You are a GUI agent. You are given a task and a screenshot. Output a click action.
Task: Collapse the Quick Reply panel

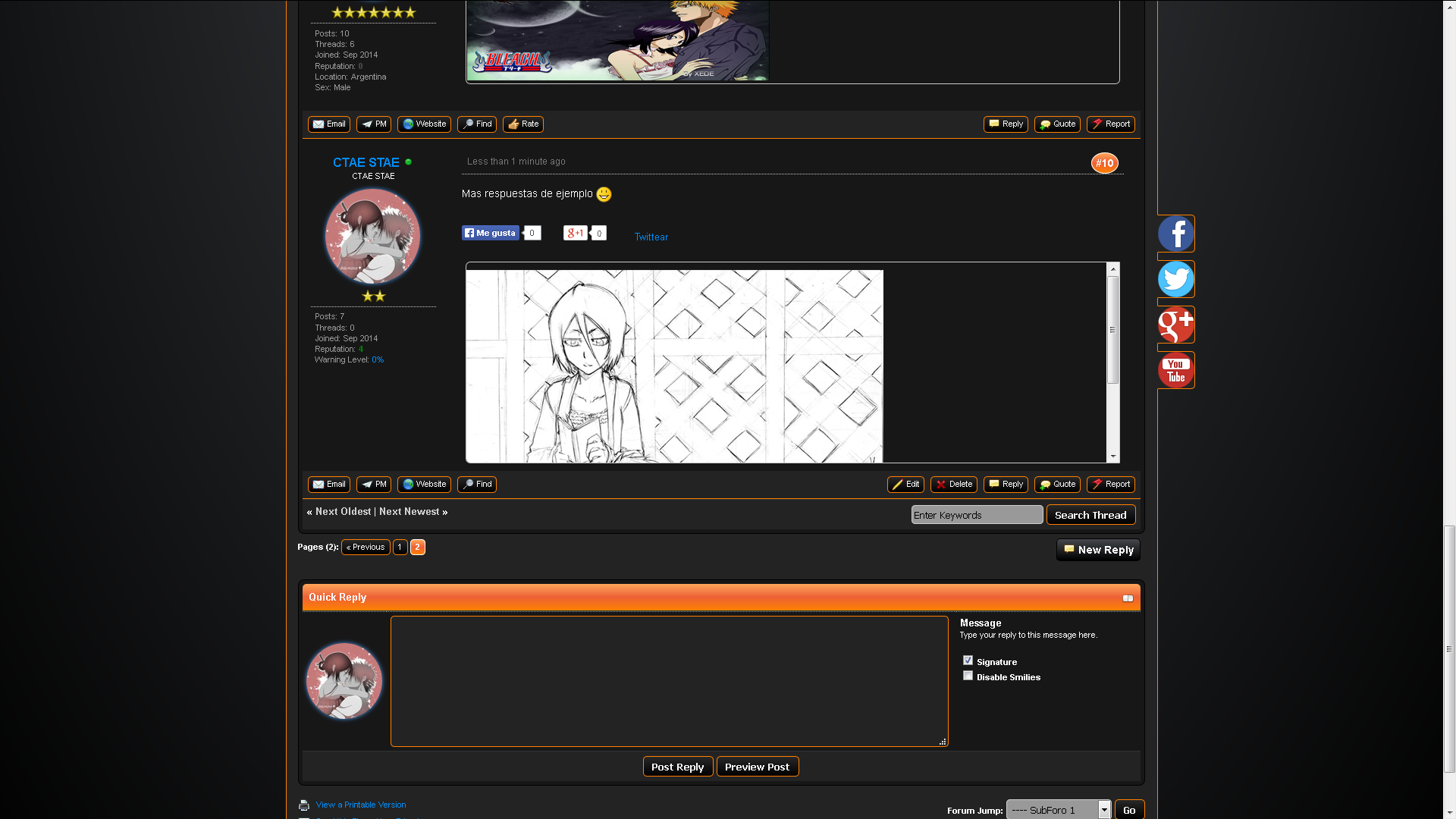(1128, 598)
